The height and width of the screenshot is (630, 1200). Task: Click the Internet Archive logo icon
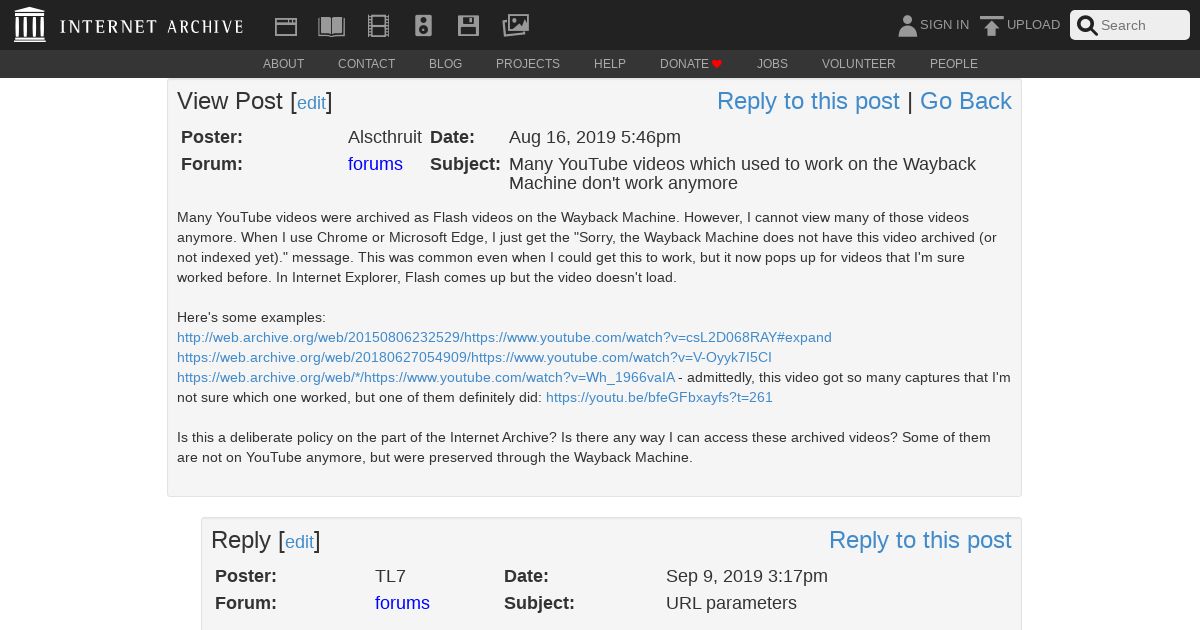(30, 25)
